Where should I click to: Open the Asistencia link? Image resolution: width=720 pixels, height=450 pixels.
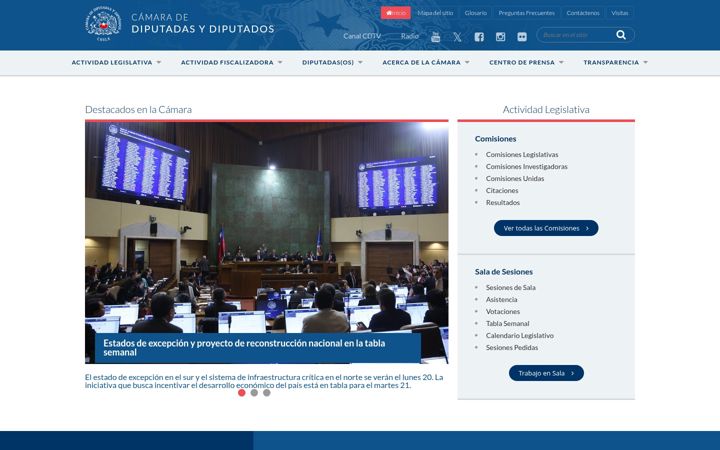501,299
